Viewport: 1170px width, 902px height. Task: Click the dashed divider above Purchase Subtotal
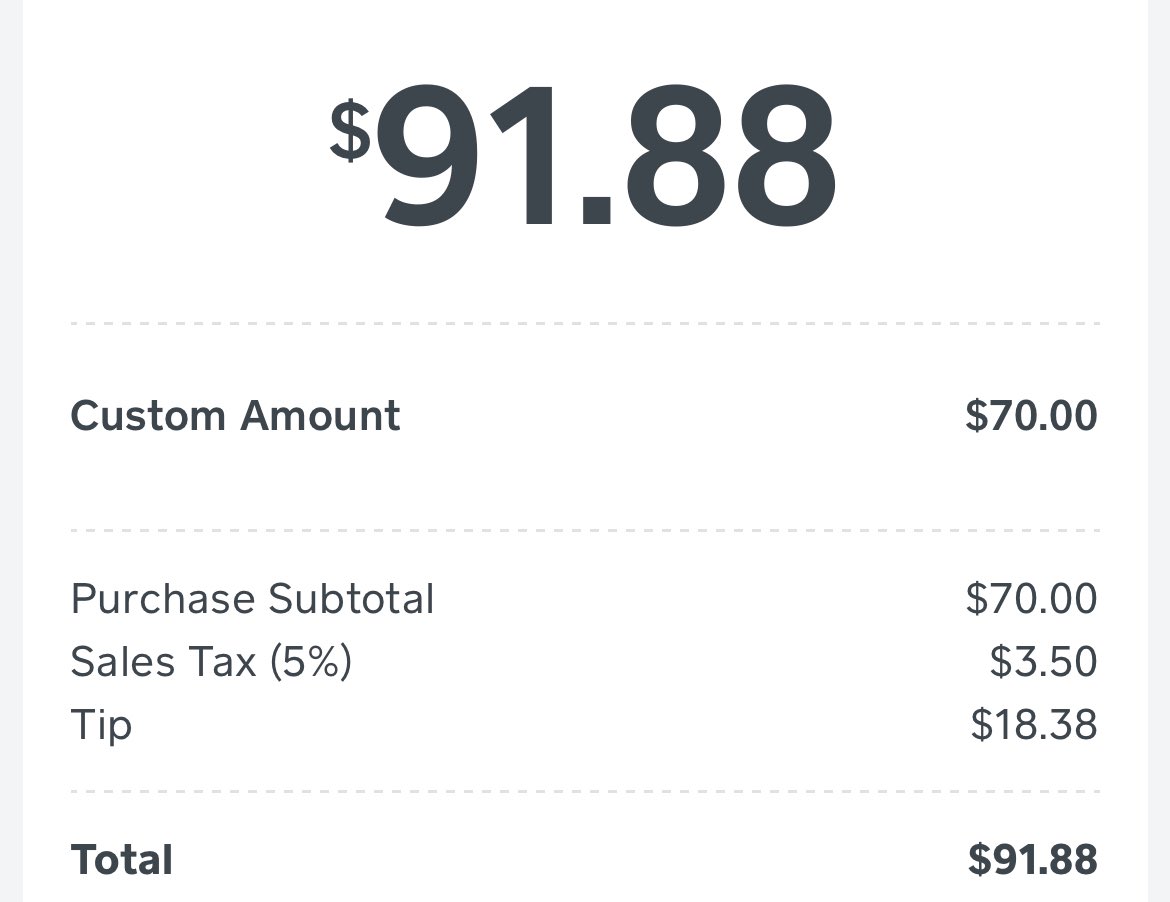pos(585,530)
